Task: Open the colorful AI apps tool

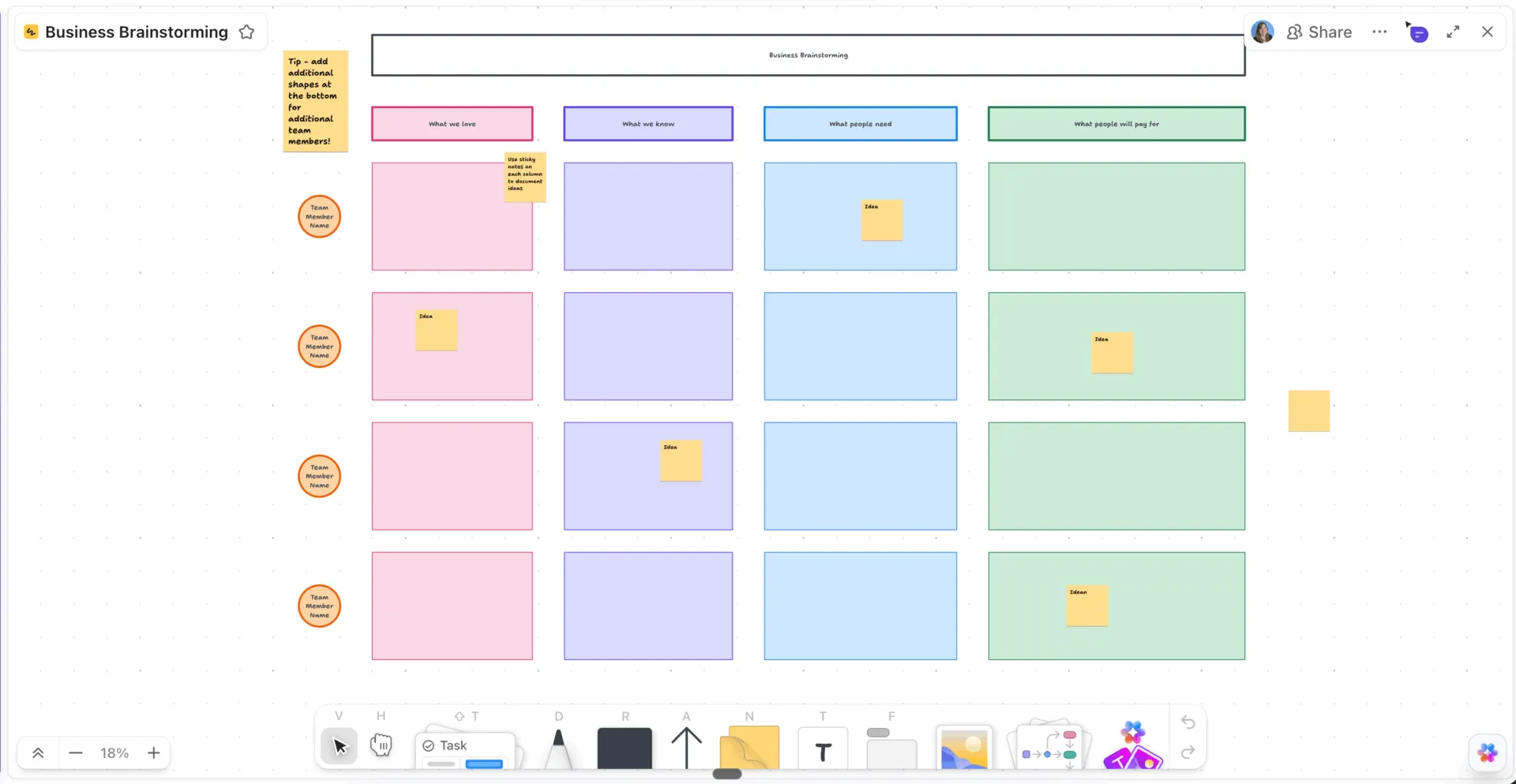Action: [1133, 745]
